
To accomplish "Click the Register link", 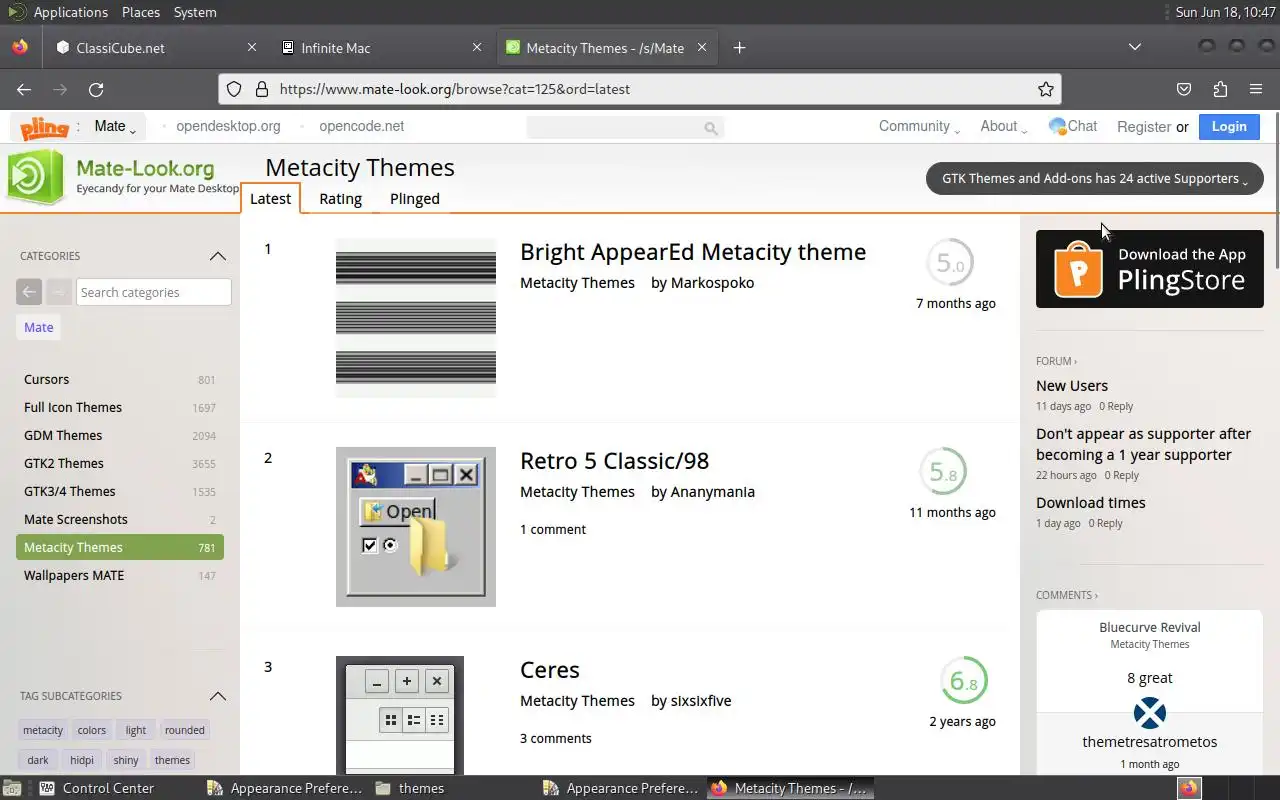I will 1144,127.
